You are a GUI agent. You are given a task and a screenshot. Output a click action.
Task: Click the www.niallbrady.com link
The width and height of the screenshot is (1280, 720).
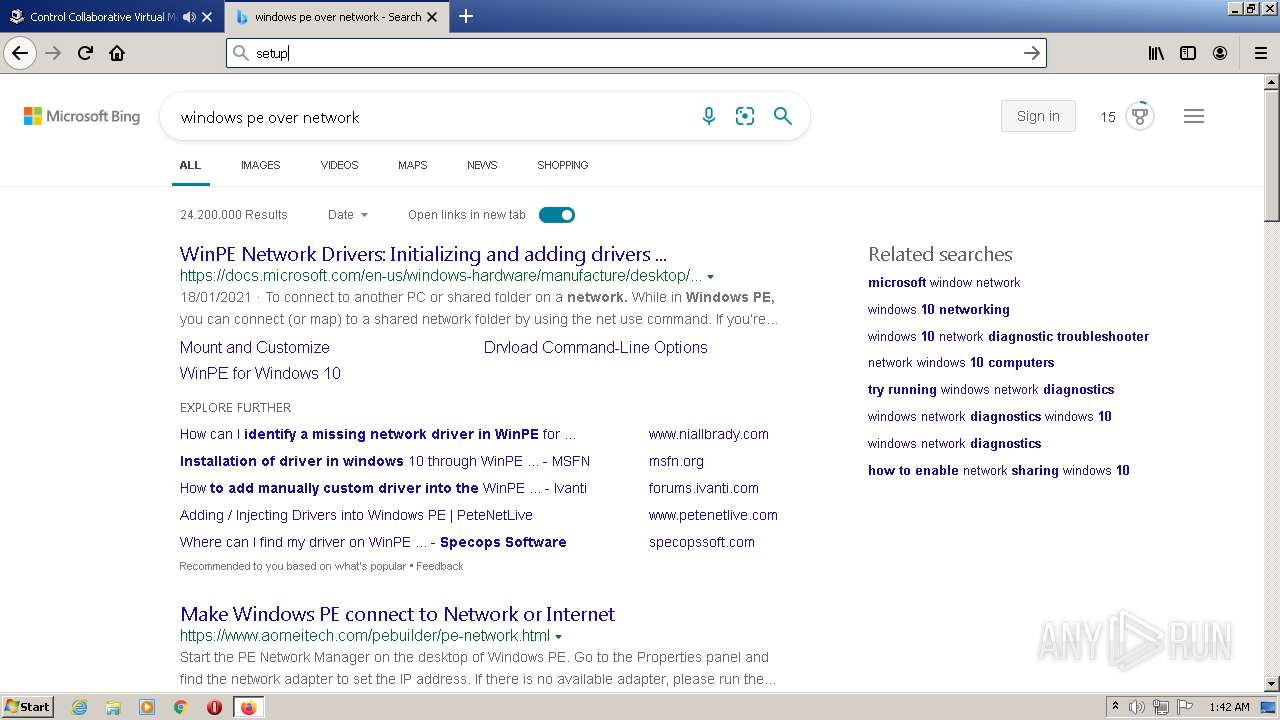point(709,434)
